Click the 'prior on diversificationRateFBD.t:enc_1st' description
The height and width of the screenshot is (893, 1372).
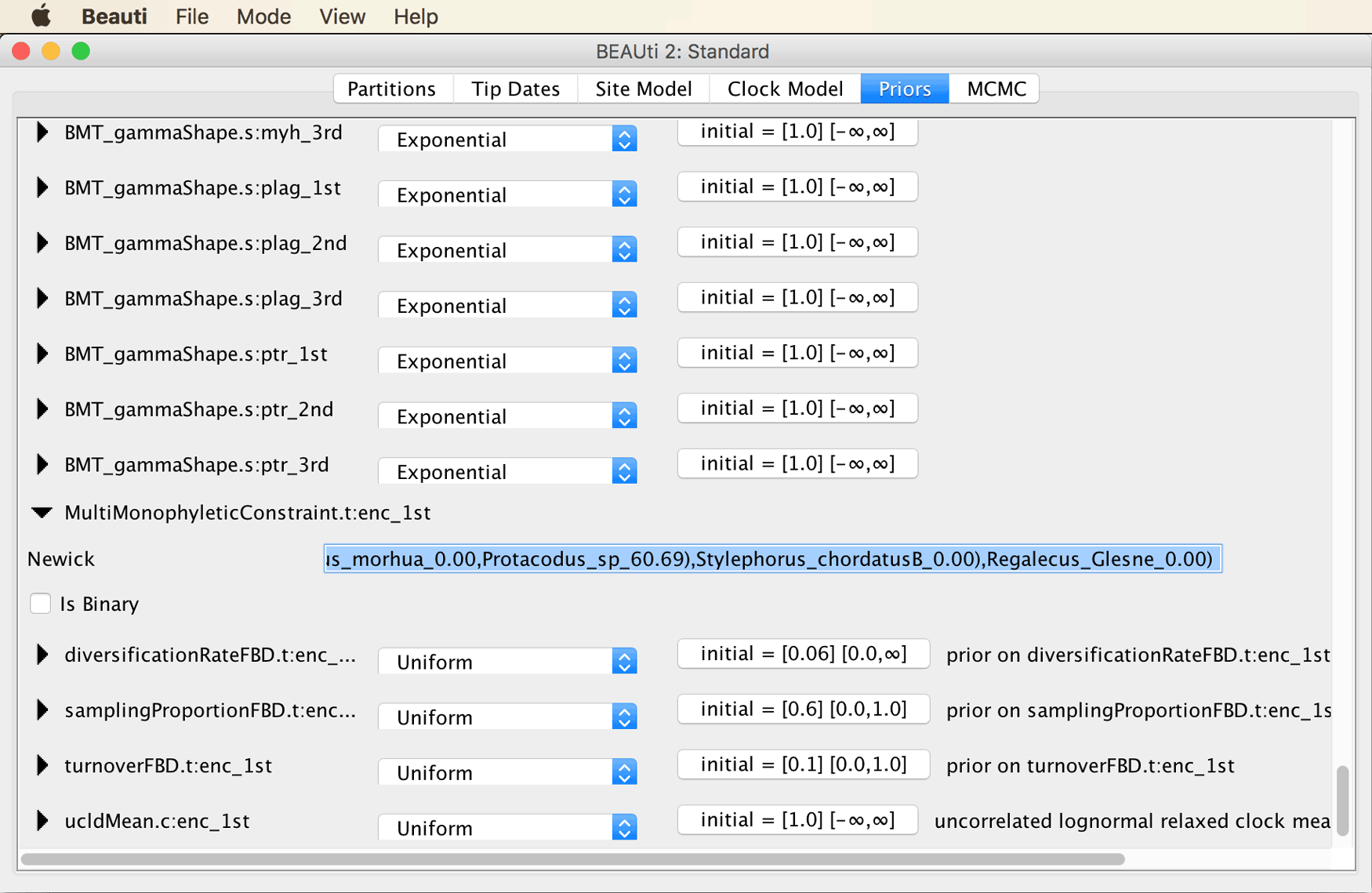[x=1138, y=655]
